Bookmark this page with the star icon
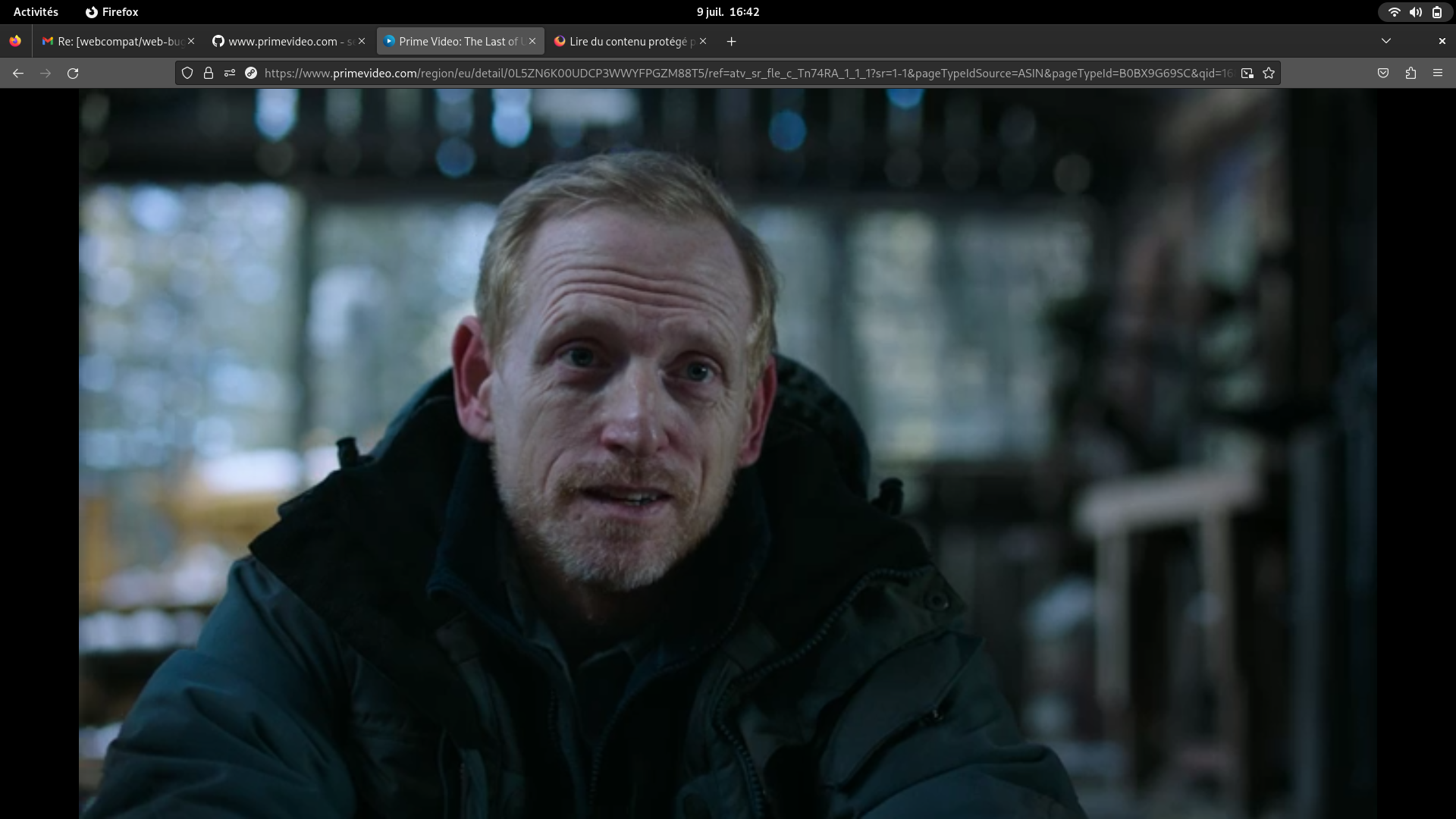 (1269, 73)
